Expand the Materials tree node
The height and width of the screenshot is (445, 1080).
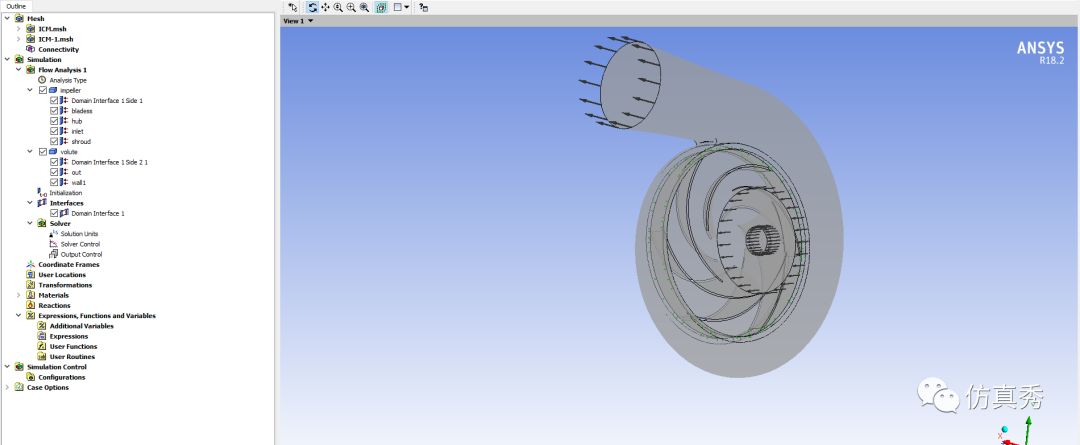click(x=18, y=295)
